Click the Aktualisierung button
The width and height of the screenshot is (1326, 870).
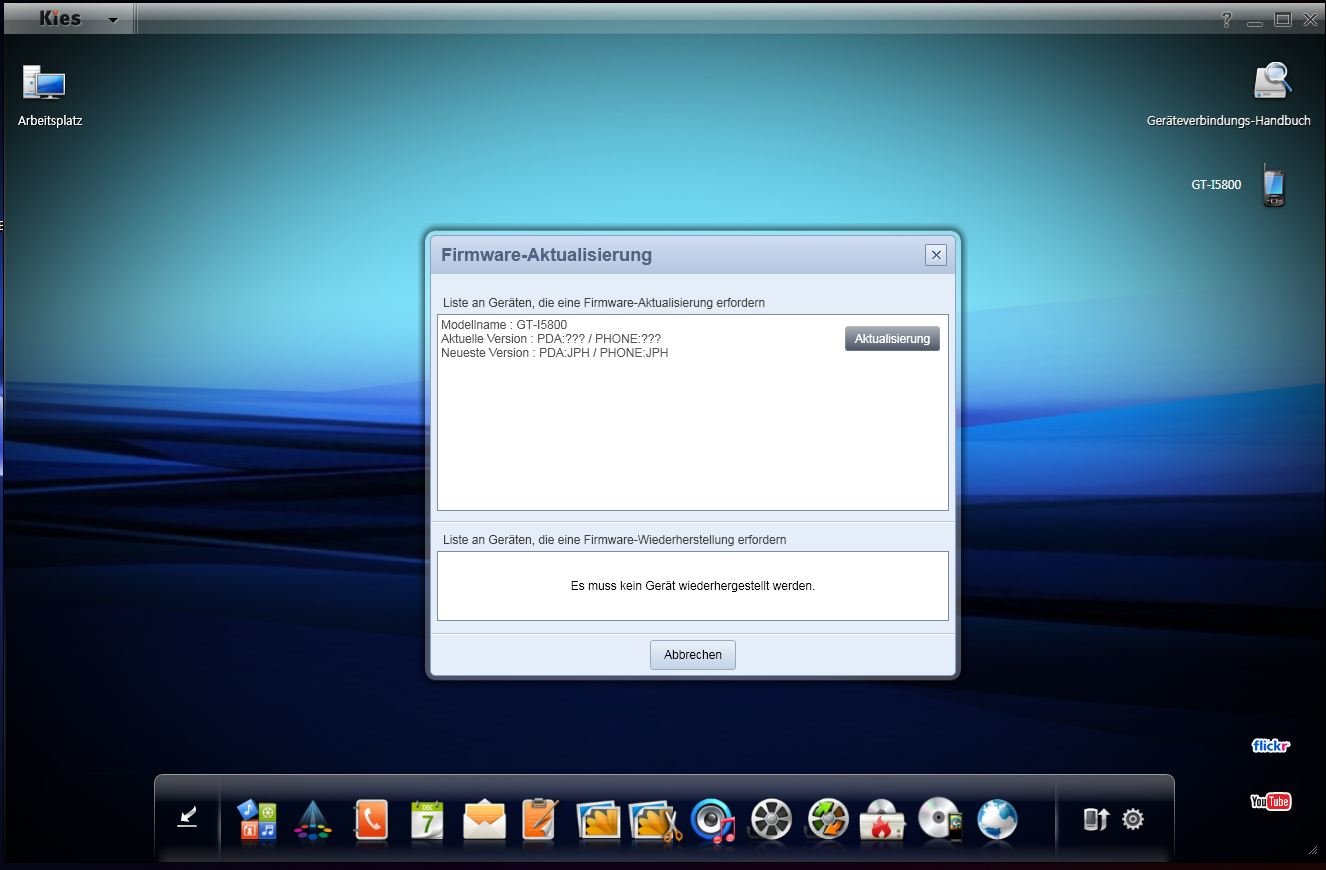click(892, 339)
